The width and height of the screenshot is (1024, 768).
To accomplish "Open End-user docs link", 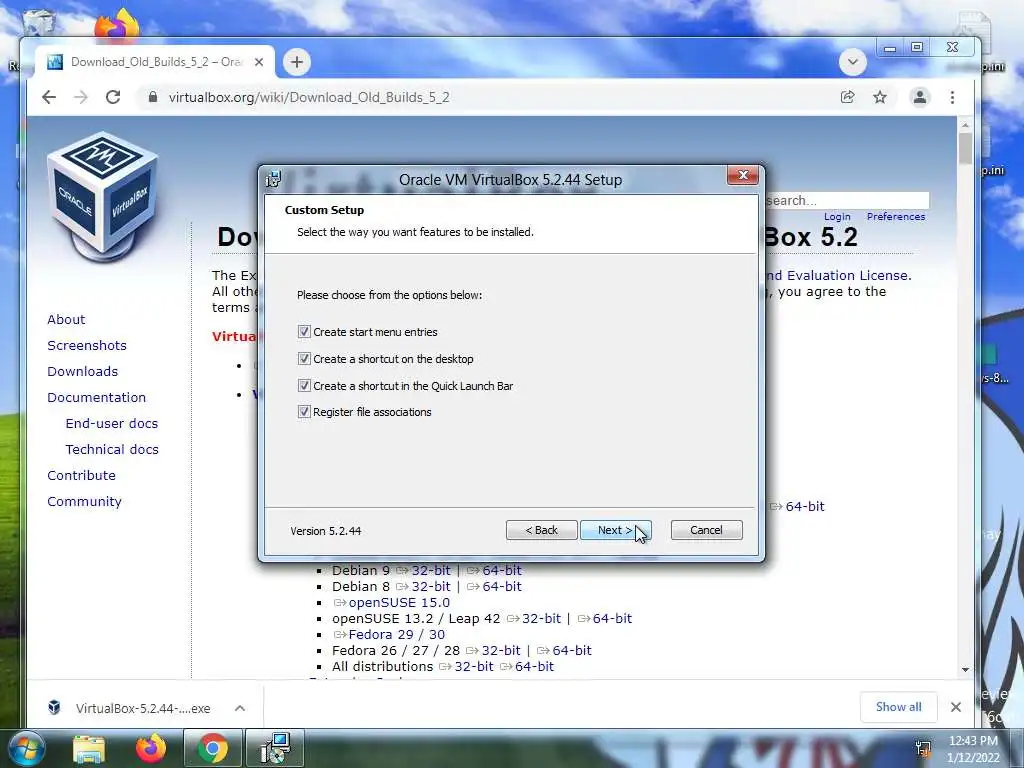I will tap(112, 423).
